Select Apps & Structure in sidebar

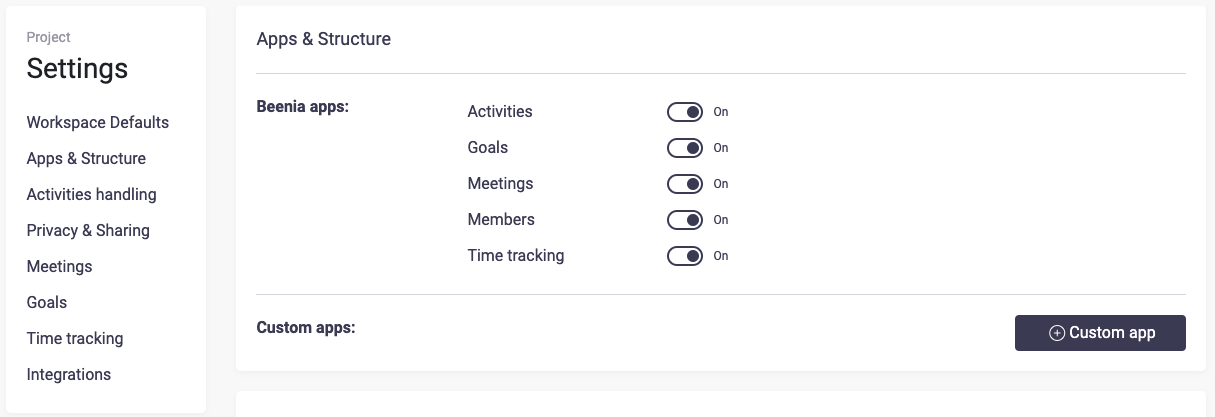(86, 159)
